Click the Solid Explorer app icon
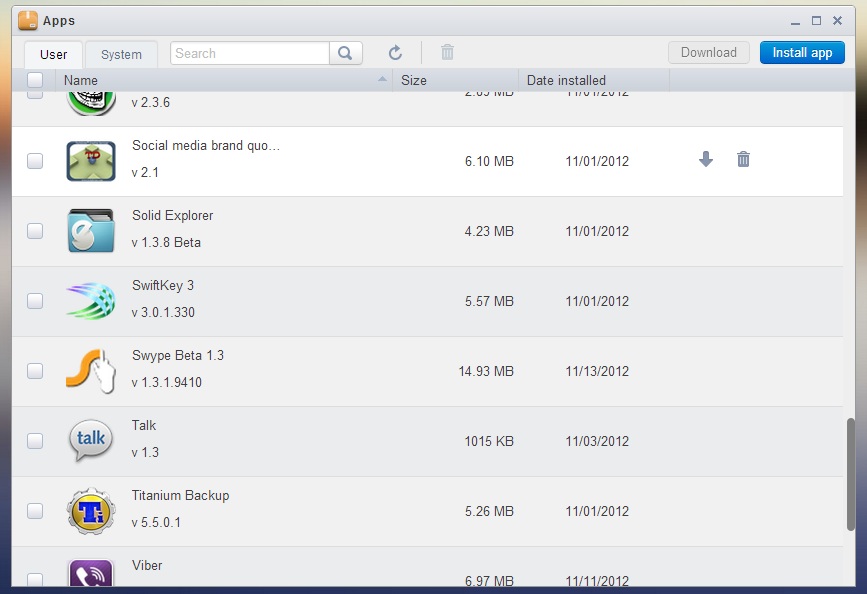867x594 pixels. pyautogui.click(x=90, y=230)
